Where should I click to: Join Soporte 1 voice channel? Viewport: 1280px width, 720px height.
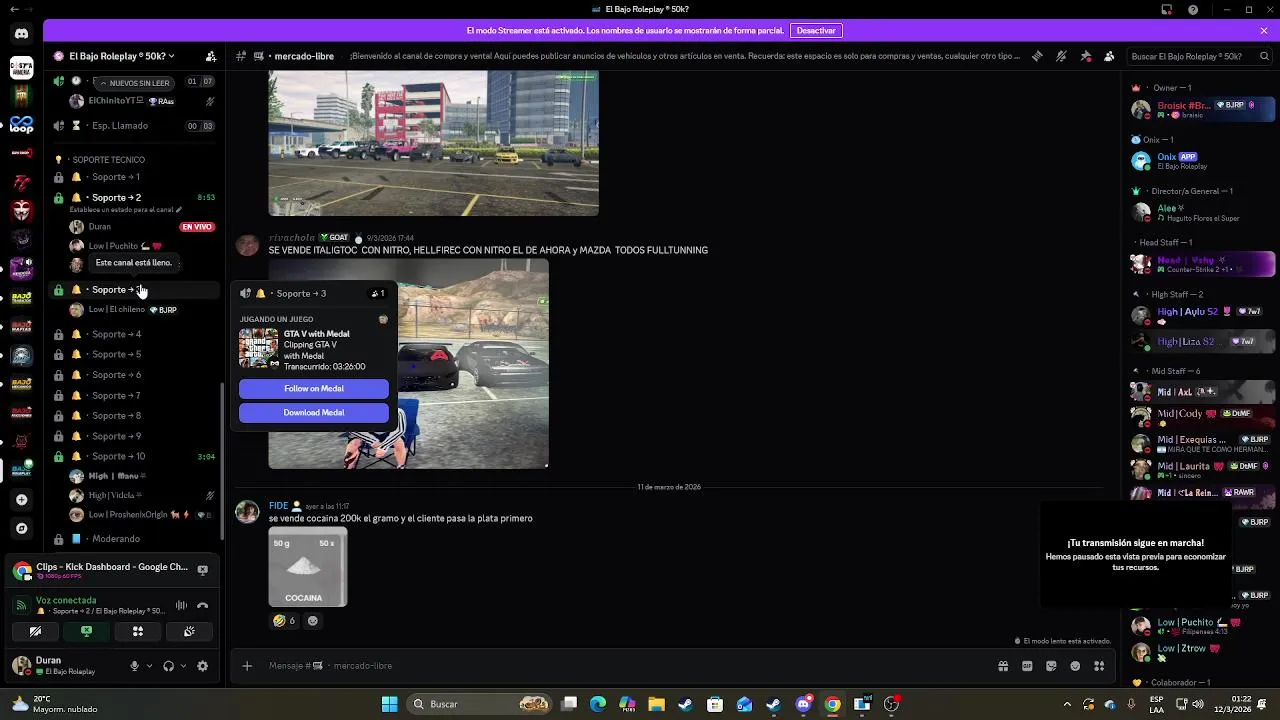pyautogui.click(x=134, y=177)
